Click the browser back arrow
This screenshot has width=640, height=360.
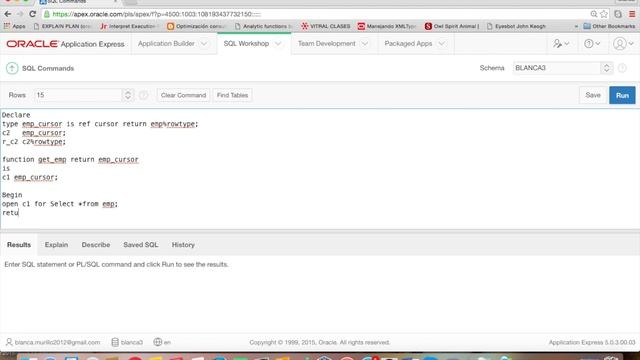tap(7, 14)
